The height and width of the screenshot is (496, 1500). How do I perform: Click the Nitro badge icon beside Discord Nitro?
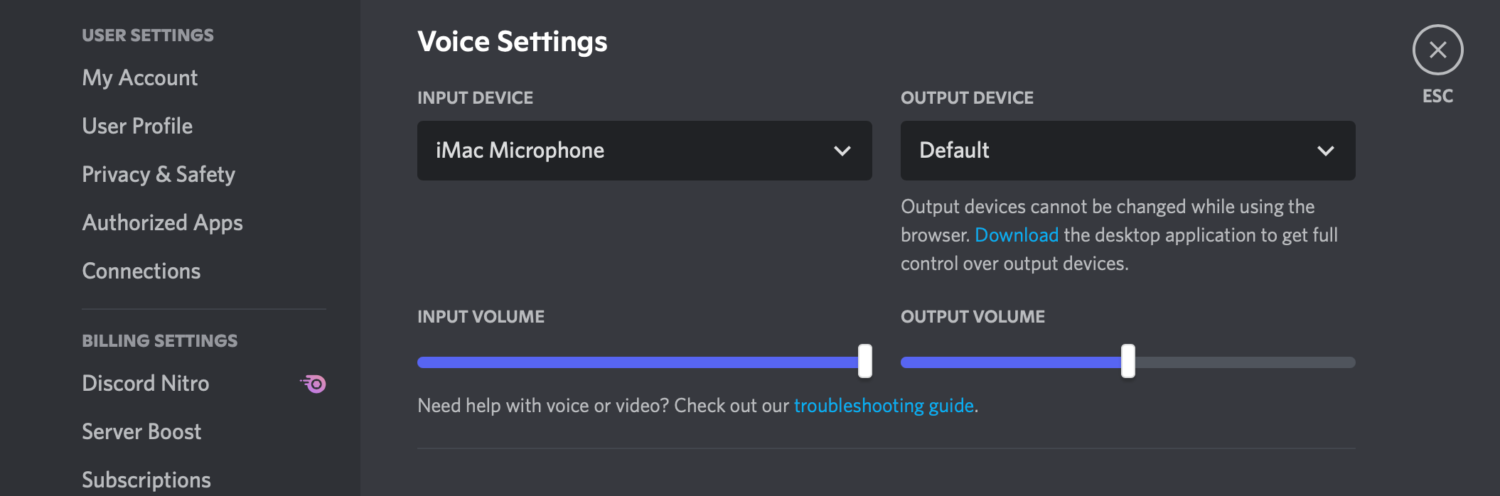coord(314,383)
